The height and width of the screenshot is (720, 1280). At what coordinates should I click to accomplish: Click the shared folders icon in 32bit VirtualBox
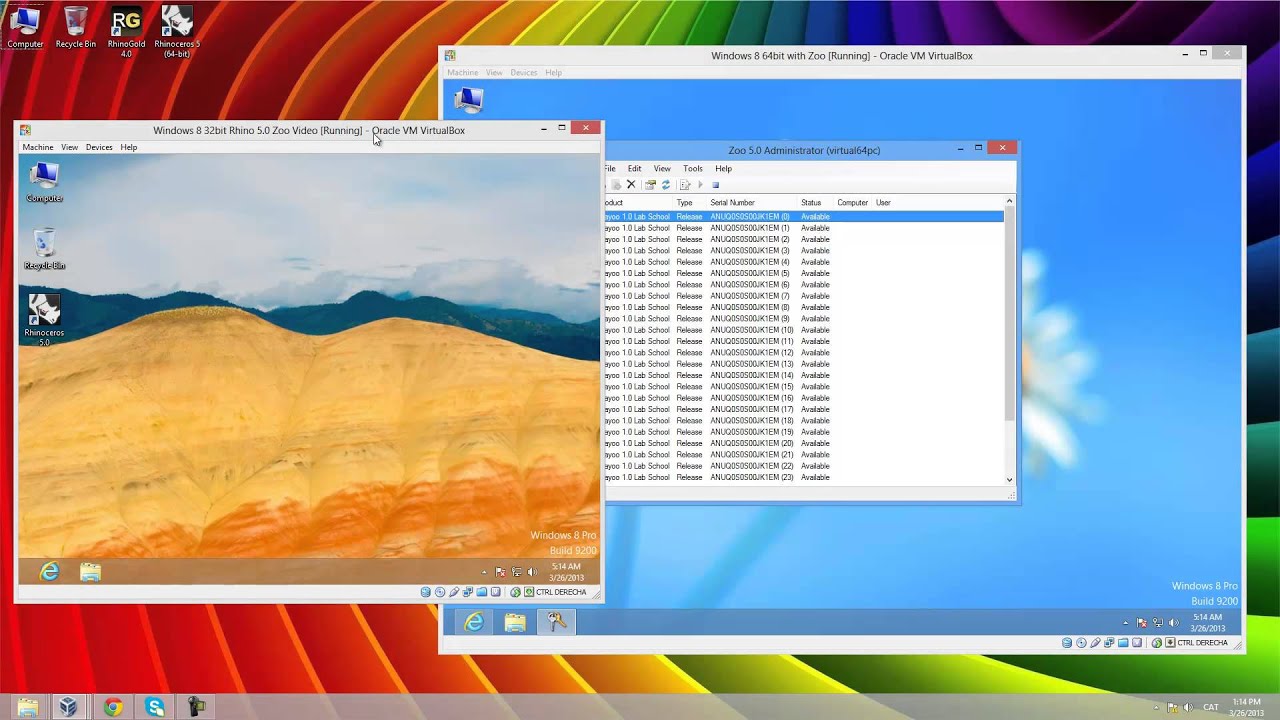click(x=482, y=592)
